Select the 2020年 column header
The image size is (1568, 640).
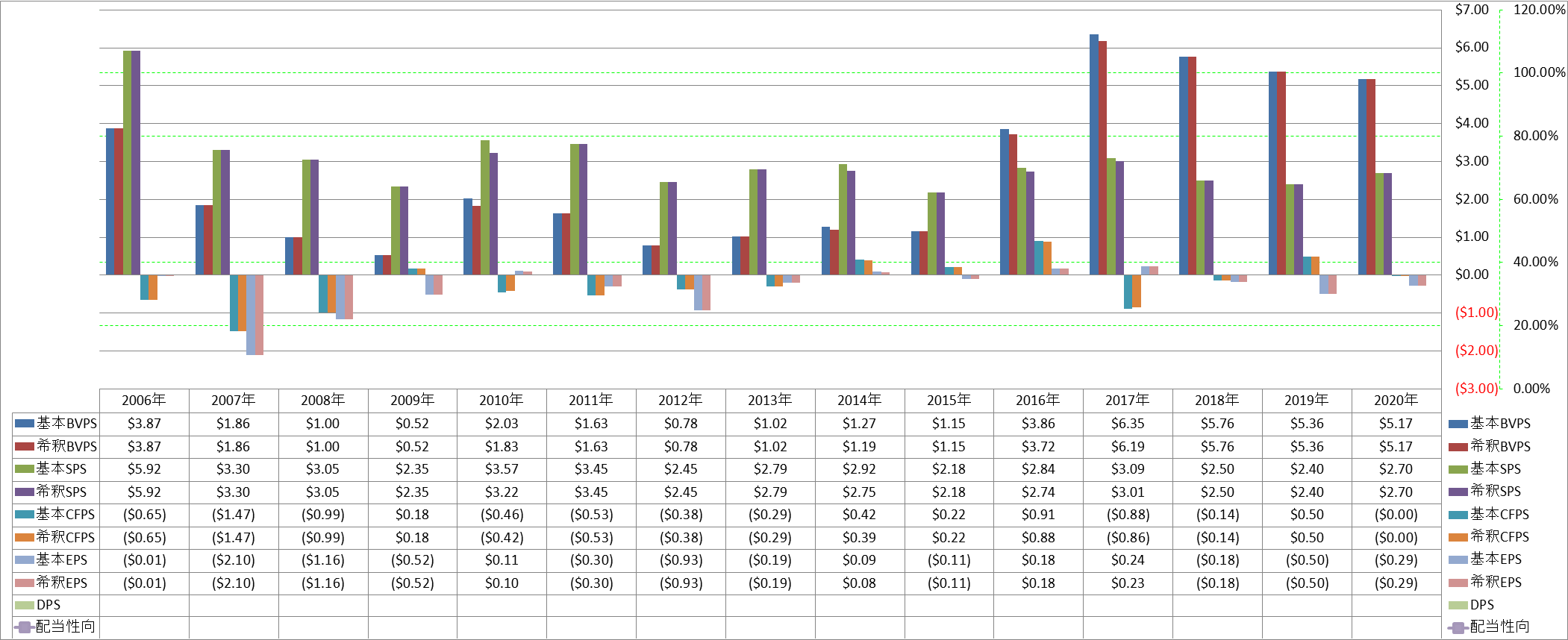click(1396, 401)
